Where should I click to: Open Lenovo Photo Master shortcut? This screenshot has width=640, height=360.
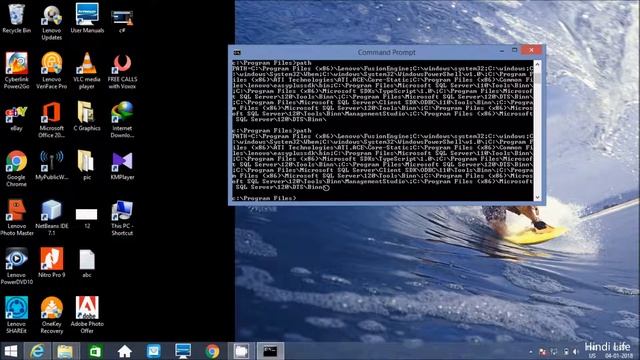[x=16, y=218]
